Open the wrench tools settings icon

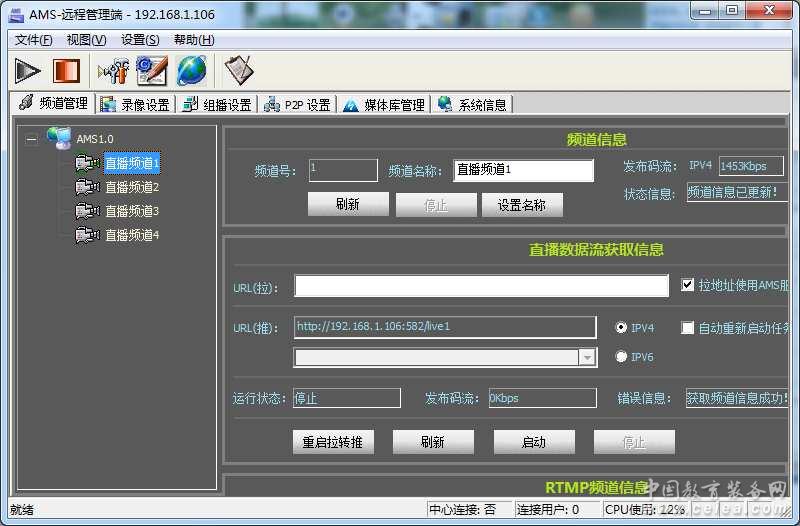pos(112,71)
